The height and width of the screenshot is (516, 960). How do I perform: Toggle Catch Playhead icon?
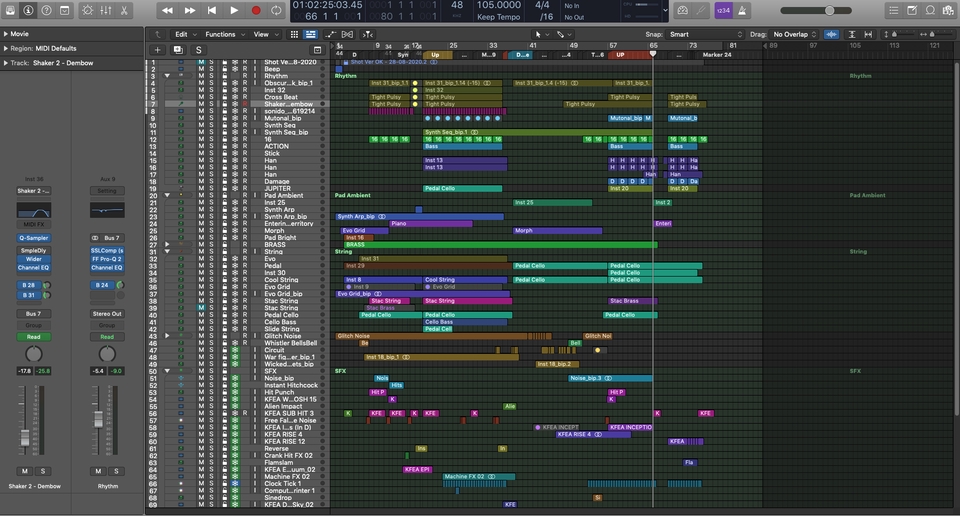(368, 34)
